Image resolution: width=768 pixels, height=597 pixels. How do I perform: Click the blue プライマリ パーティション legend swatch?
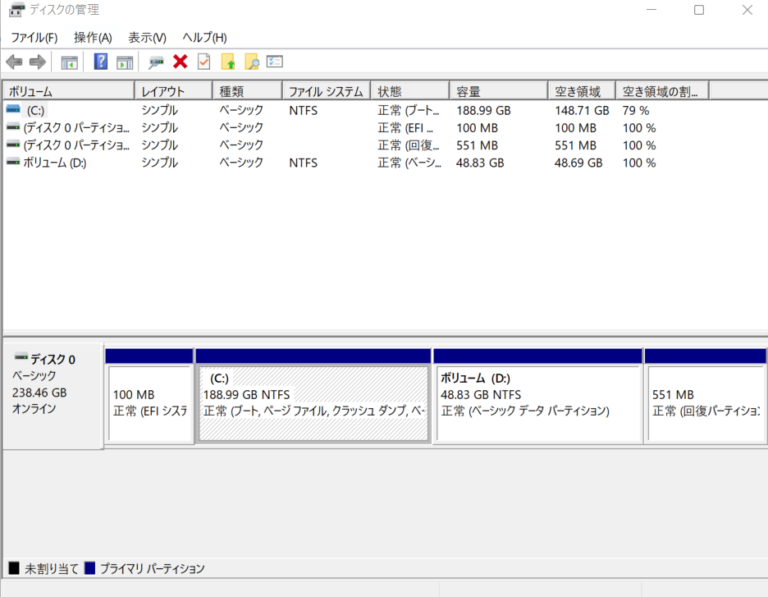90,568
